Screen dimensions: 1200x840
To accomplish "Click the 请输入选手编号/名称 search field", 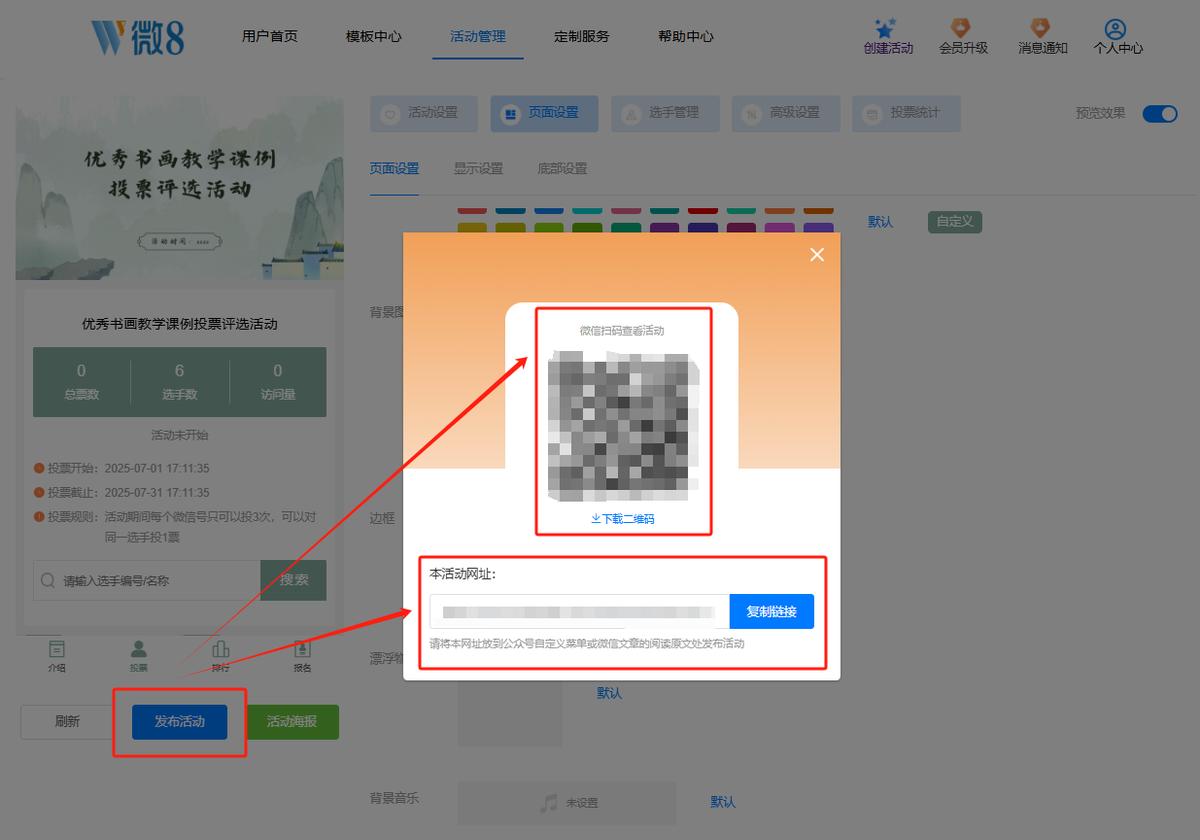I will 147,580.
